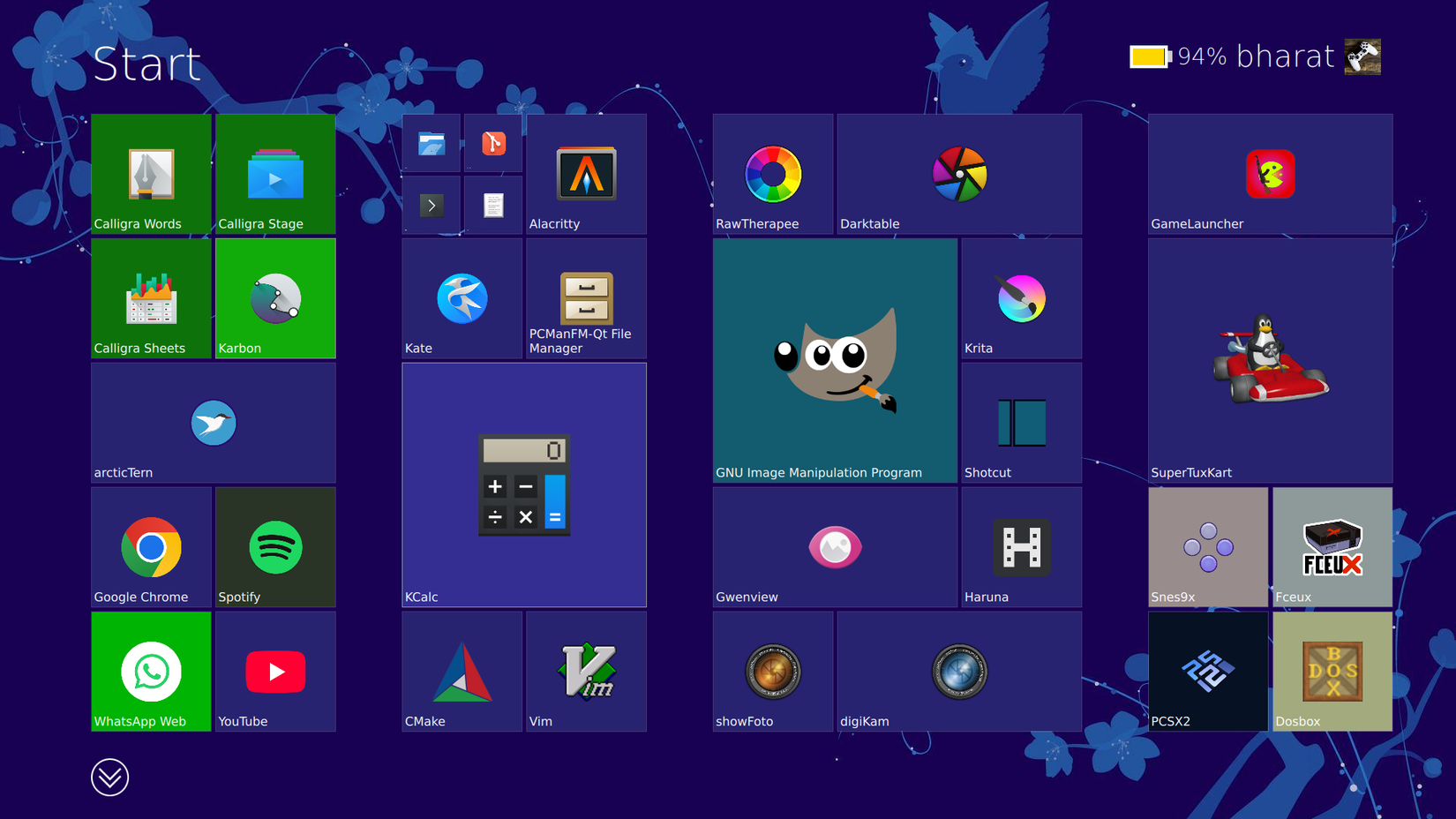Start Spotify from the Start screen
This screenshot has height=819, width=1456.
(274, 547)
